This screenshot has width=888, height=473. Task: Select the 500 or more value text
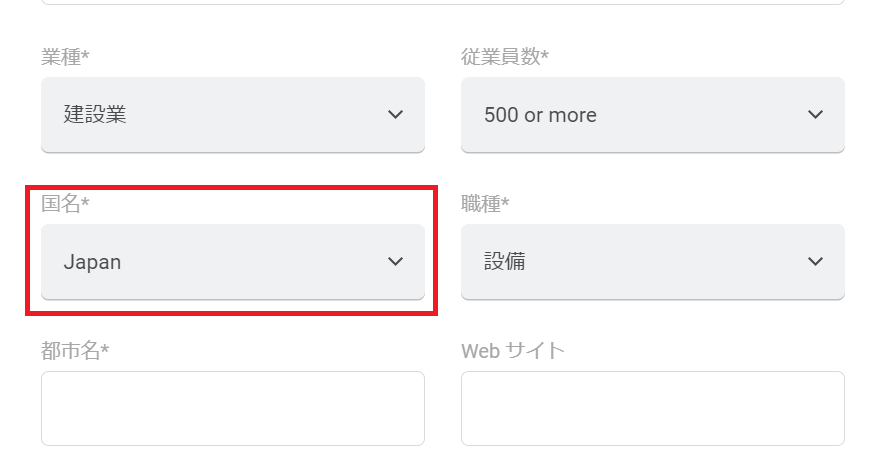(540, 115)
